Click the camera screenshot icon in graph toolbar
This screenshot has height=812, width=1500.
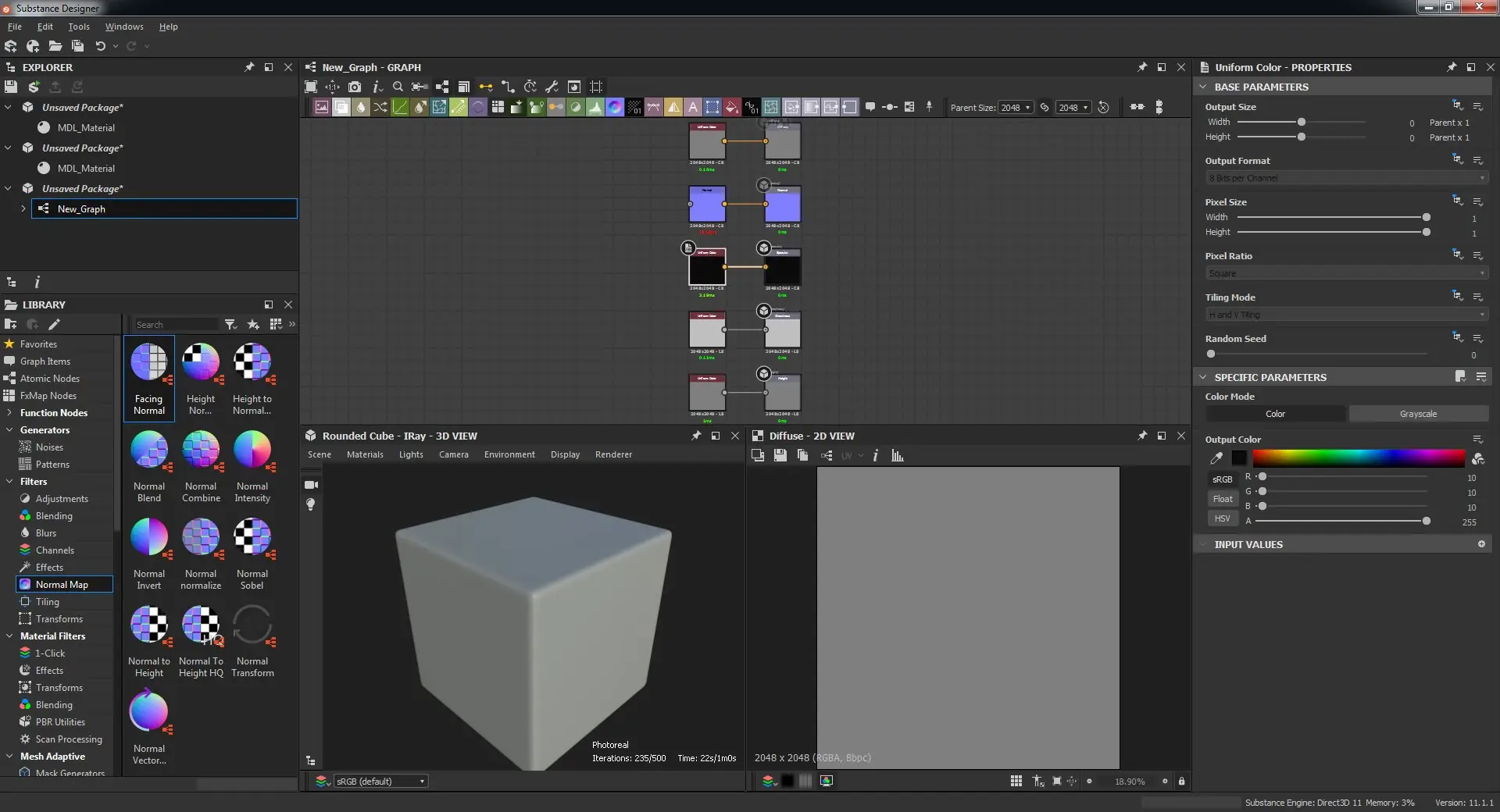(x=355, y=87)
